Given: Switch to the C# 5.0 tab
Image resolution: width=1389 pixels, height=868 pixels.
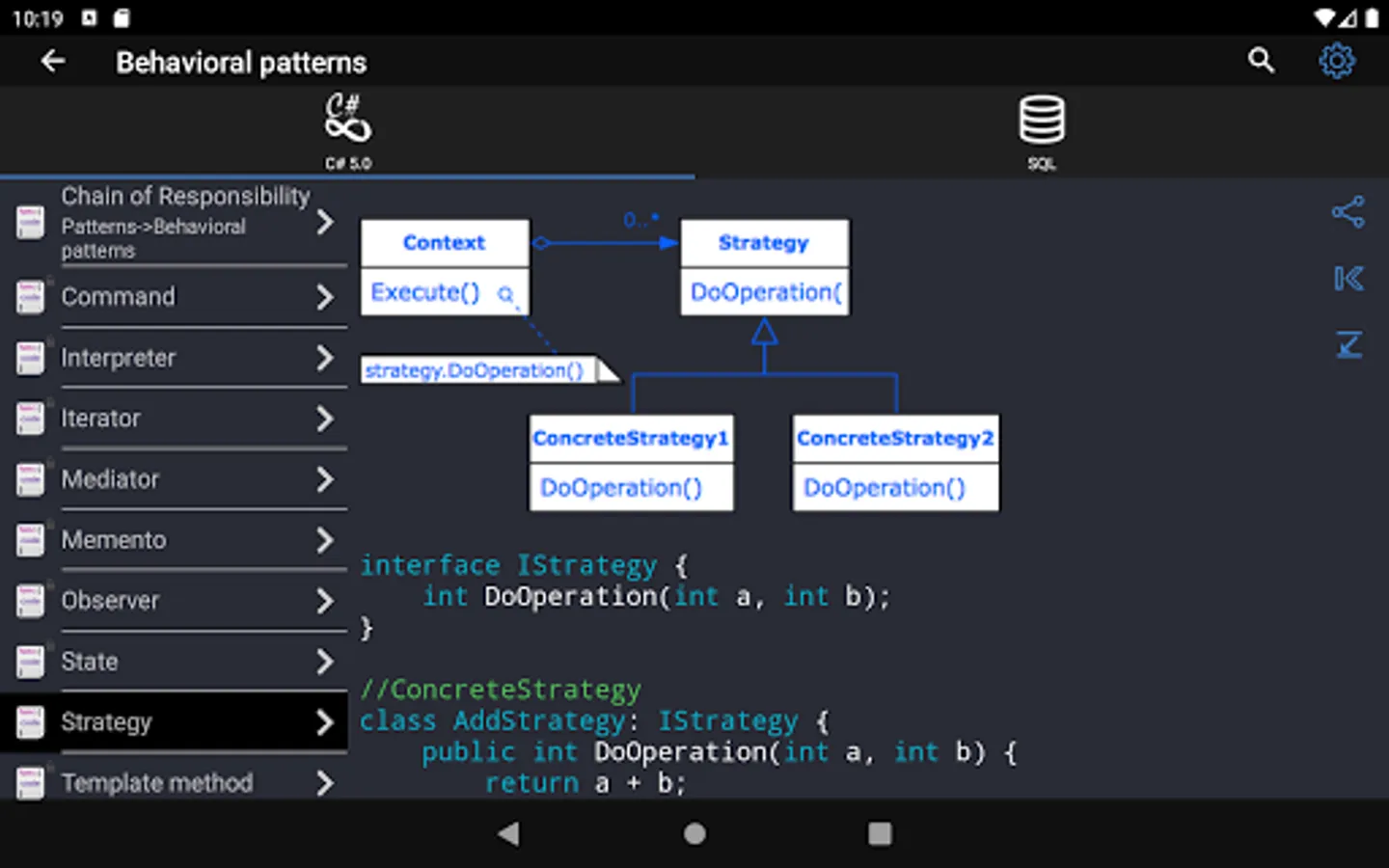Looking at the screenshot, I should [x=347, y=132].
